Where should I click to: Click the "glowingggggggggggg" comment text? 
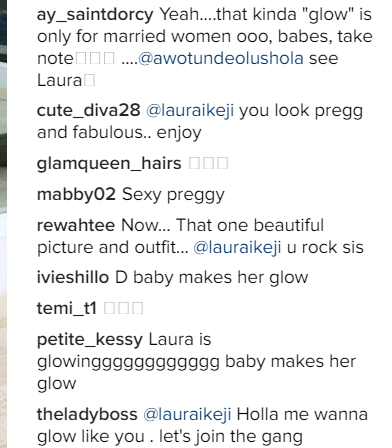click(128, 363)
